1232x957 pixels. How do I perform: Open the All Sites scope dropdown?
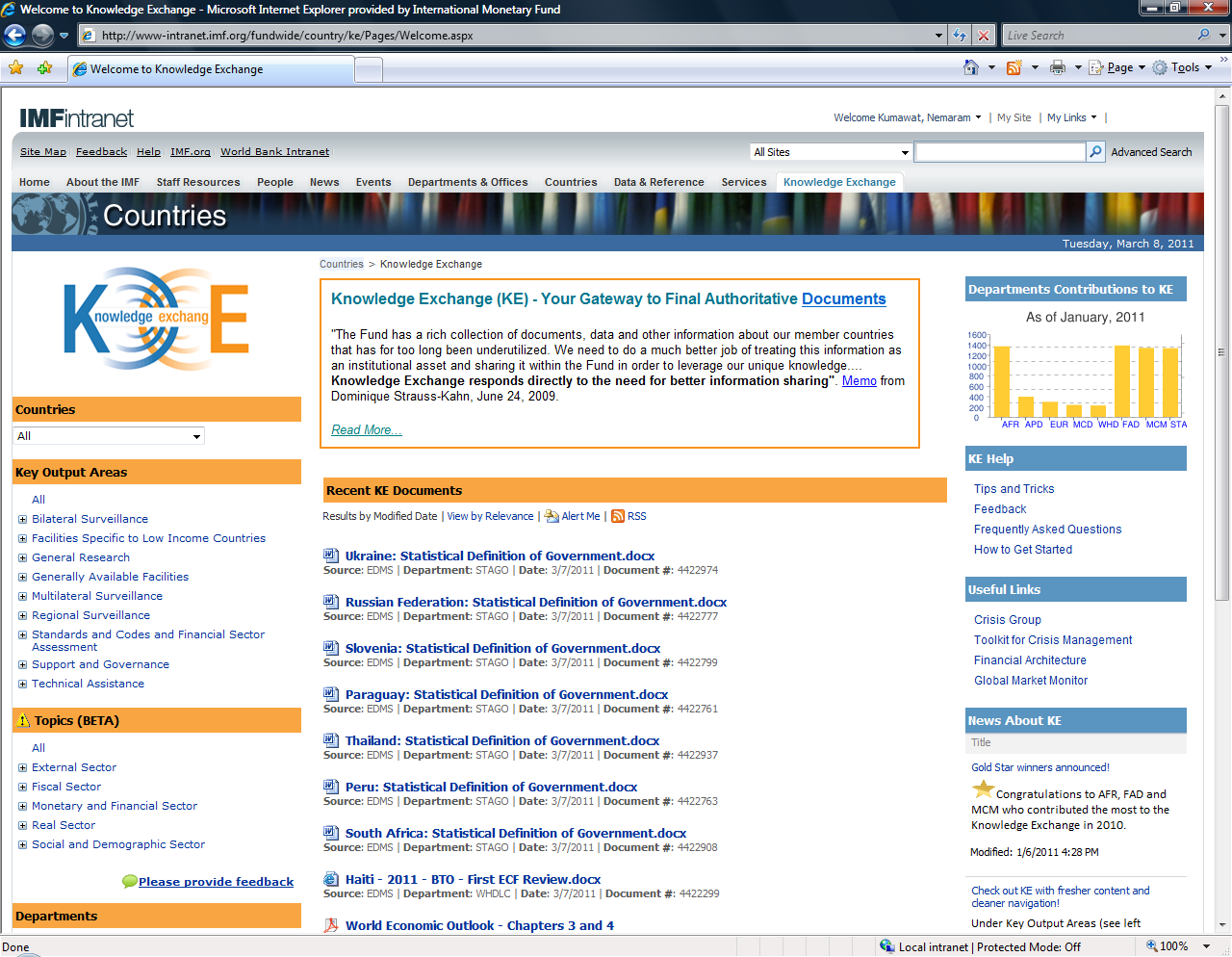pyautogui.click(x=831, y=152)
